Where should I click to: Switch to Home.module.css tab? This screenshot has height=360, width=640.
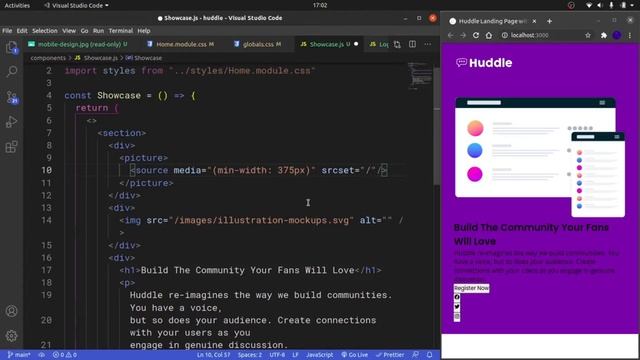181,44
